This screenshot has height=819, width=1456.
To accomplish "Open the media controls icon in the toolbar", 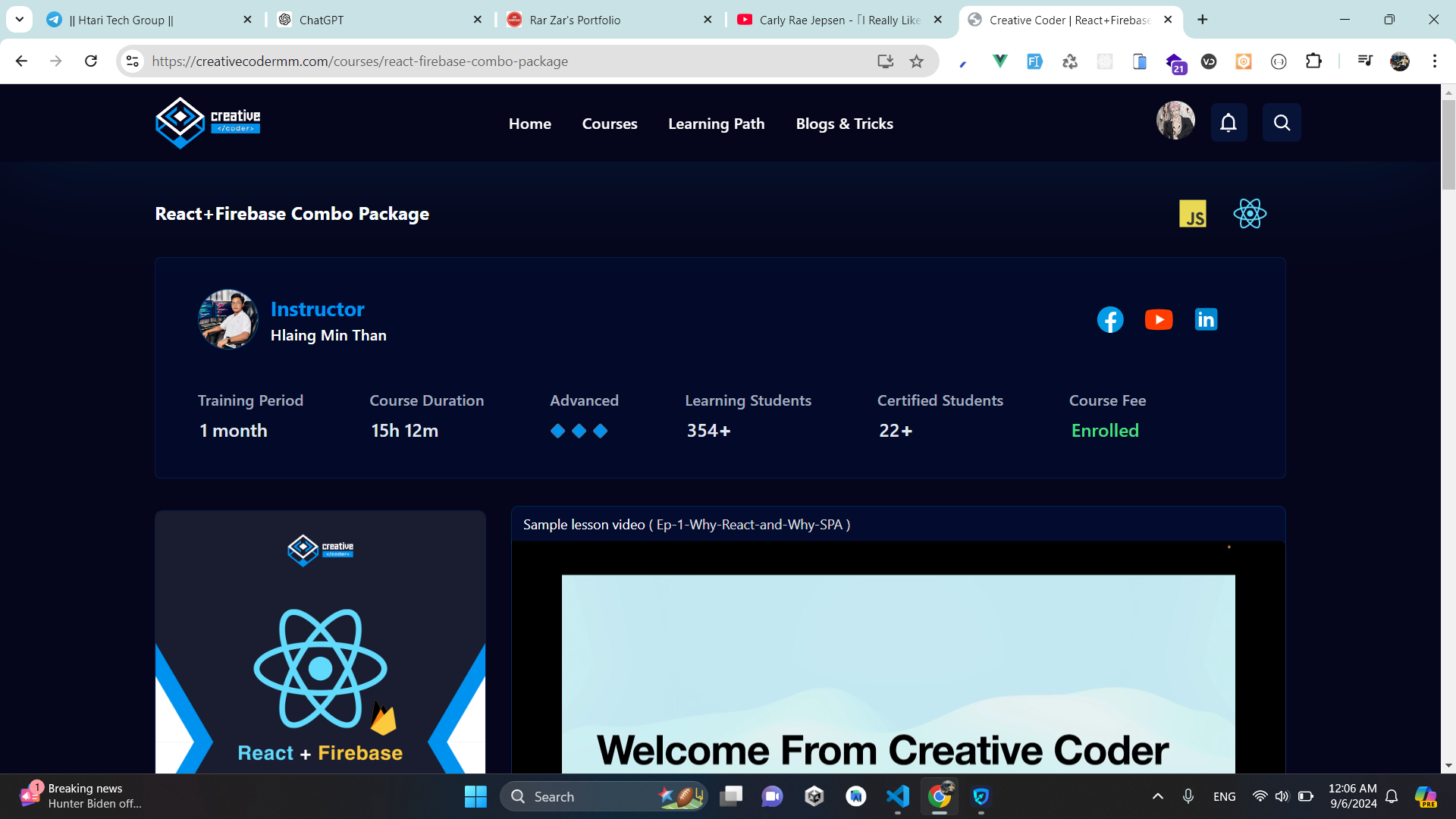I will (x=1365, y=61).
